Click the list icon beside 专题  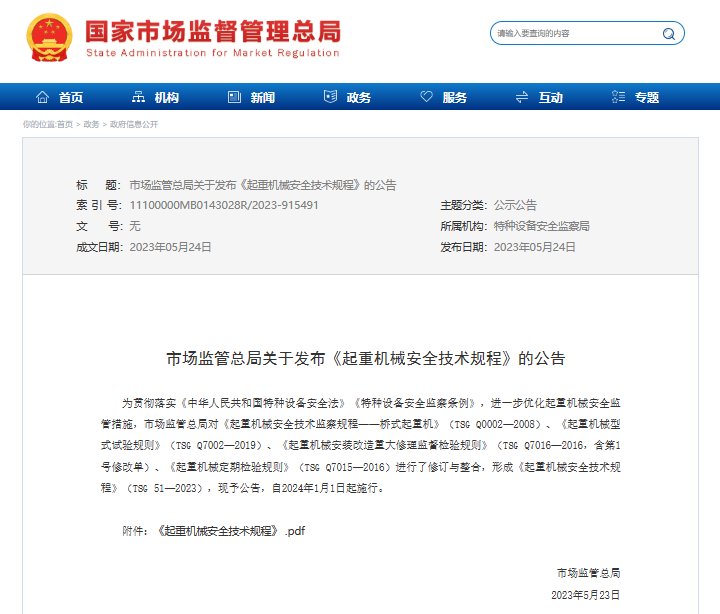click(618, 96)
